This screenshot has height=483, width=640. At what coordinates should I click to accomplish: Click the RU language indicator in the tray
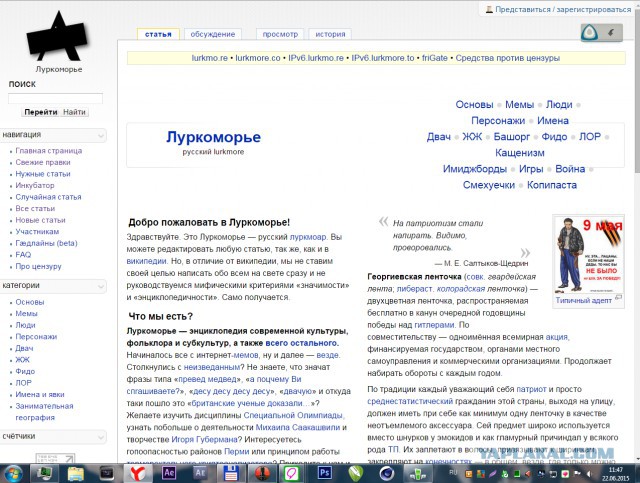pyautogui.click(x=453, y=472)
